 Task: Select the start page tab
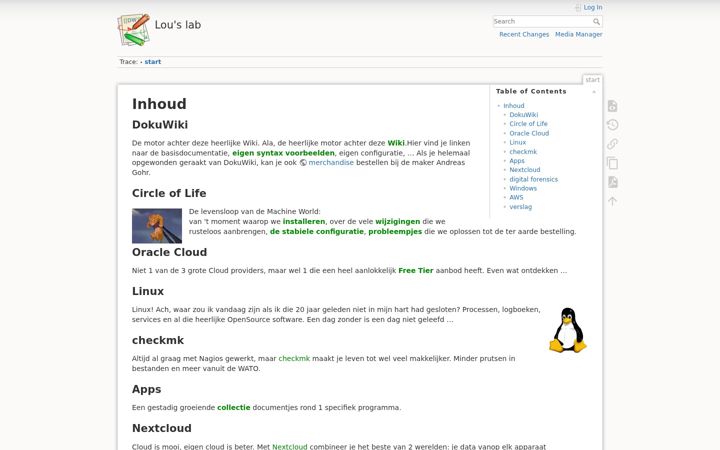(x=592, y=80)
